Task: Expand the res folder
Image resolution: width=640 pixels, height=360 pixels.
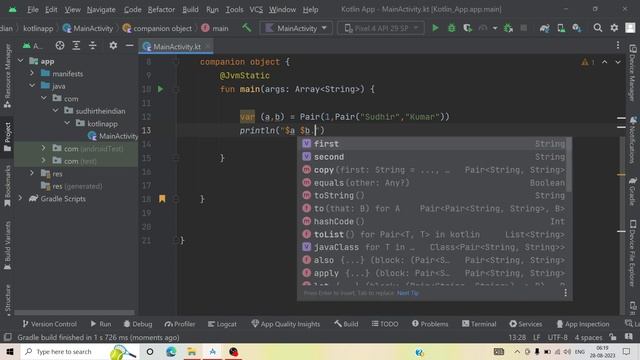Action: 32,173
